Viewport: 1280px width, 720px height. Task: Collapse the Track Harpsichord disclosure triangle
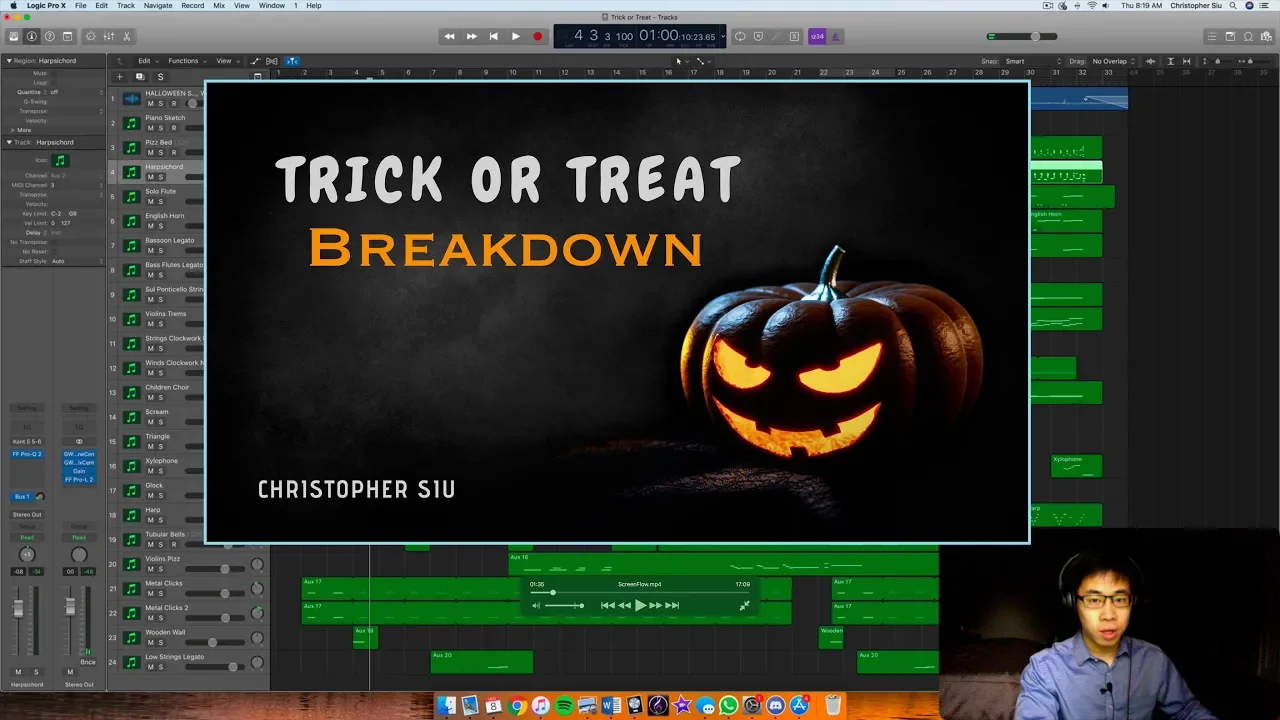point(9,142)
